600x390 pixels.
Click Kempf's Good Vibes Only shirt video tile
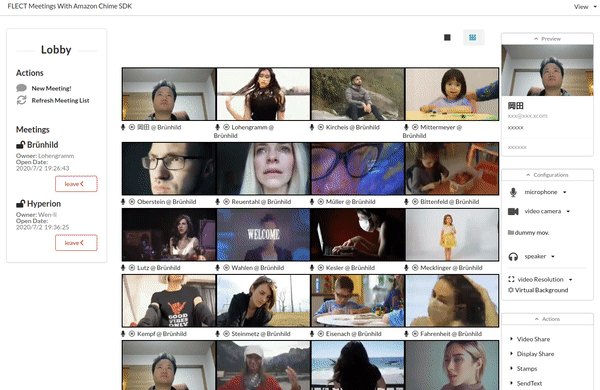pos(169,301)
